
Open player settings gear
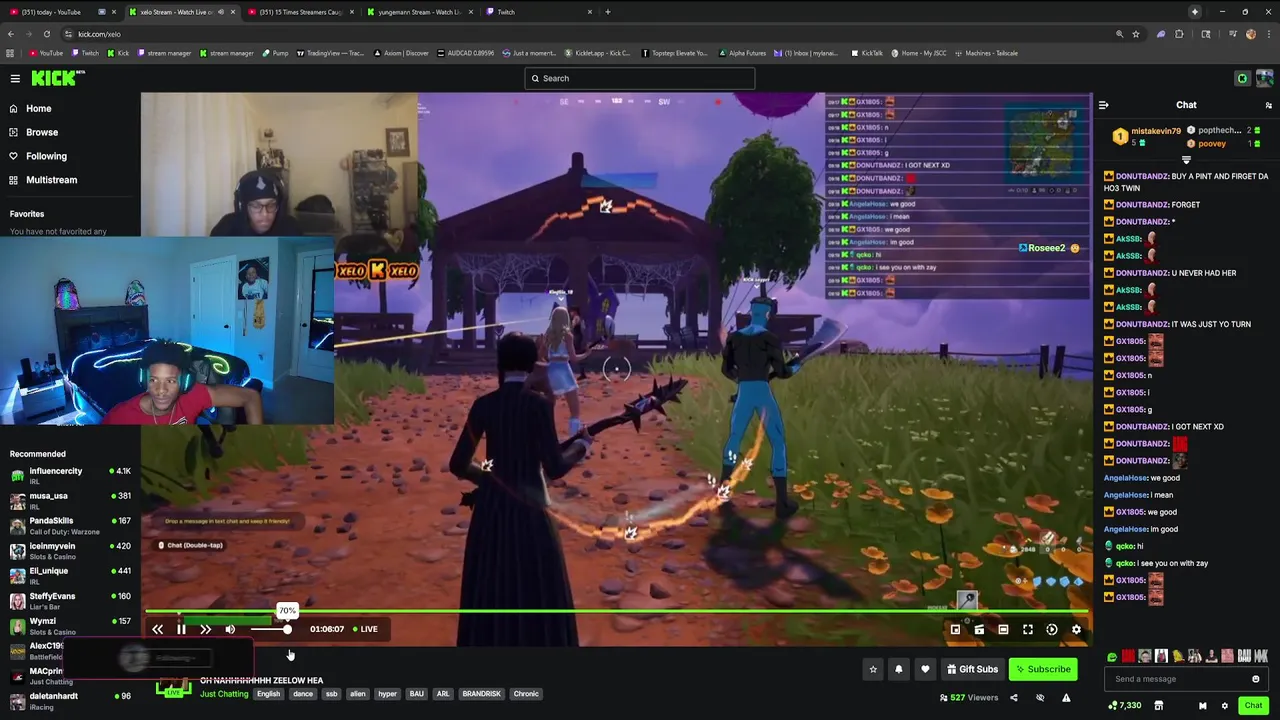coord(1076,629)
